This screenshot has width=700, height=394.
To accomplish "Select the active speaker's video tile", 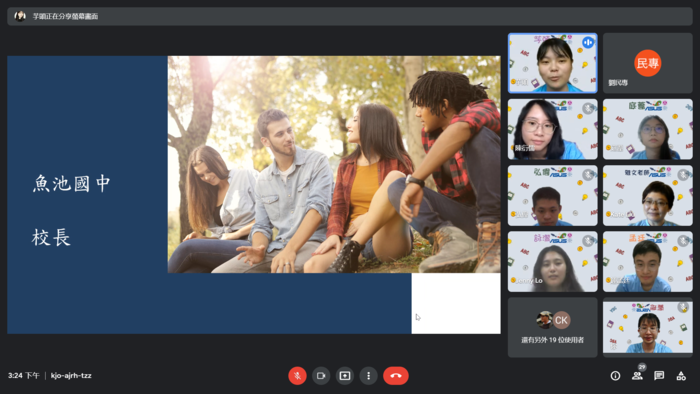I will click(x=553, y=63).
